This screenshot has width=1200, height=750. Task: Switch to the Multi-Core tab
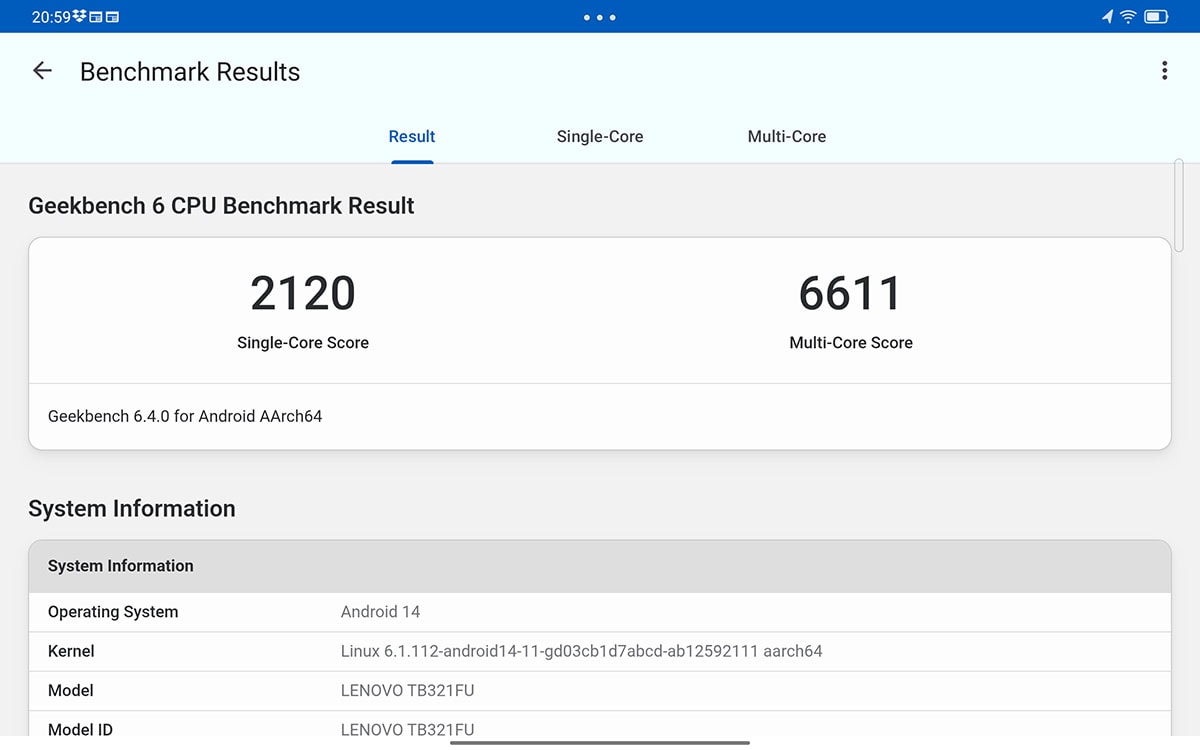click(x=787, y=136)
